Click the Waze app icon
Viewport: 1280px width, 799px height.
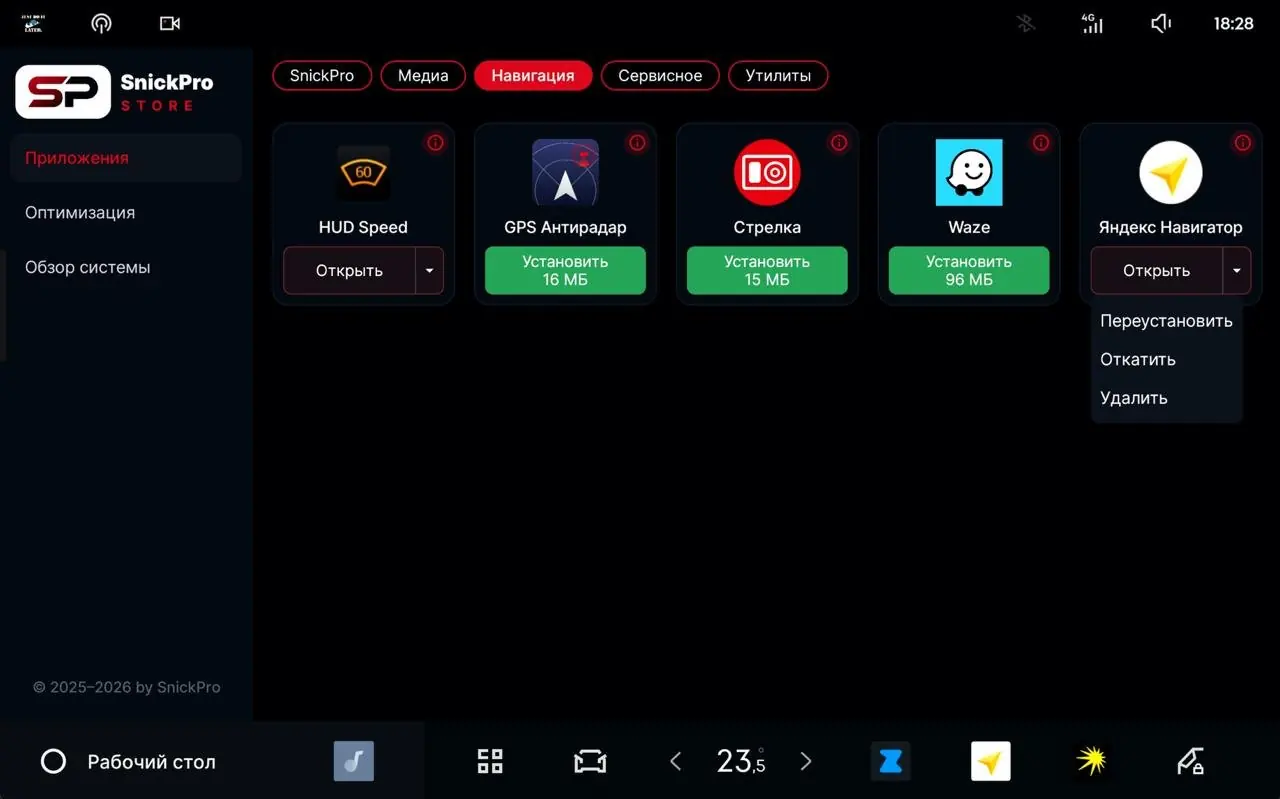tap(969, 173)
